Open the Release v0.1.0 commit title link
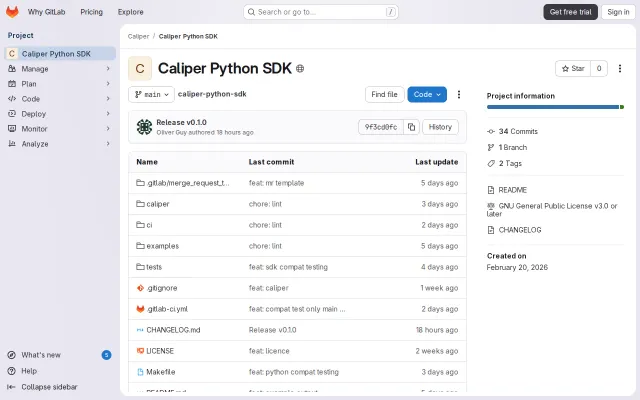640x400 pixels. tap(181, 122)
